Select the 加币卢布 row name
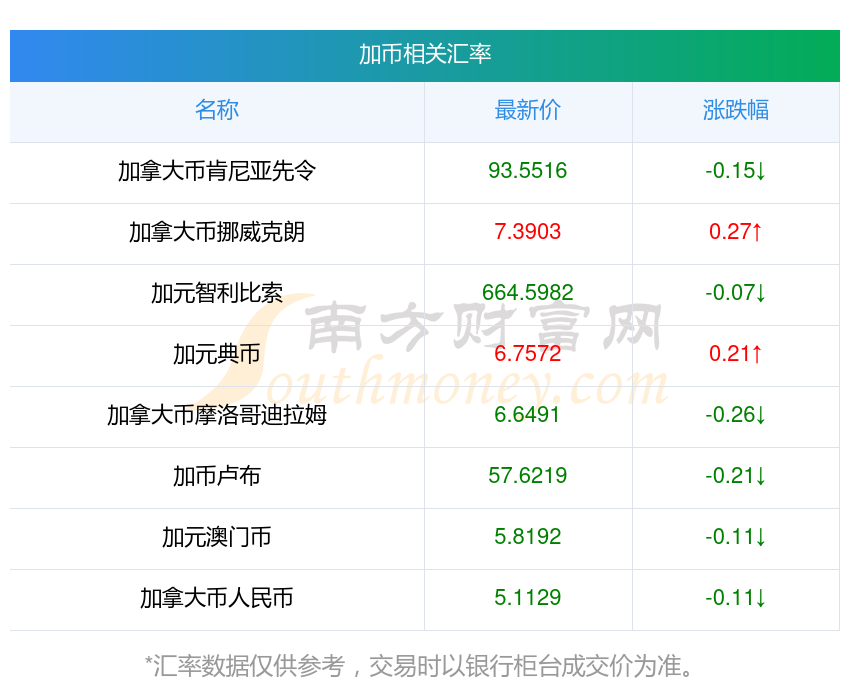 [x=217, y=476]
